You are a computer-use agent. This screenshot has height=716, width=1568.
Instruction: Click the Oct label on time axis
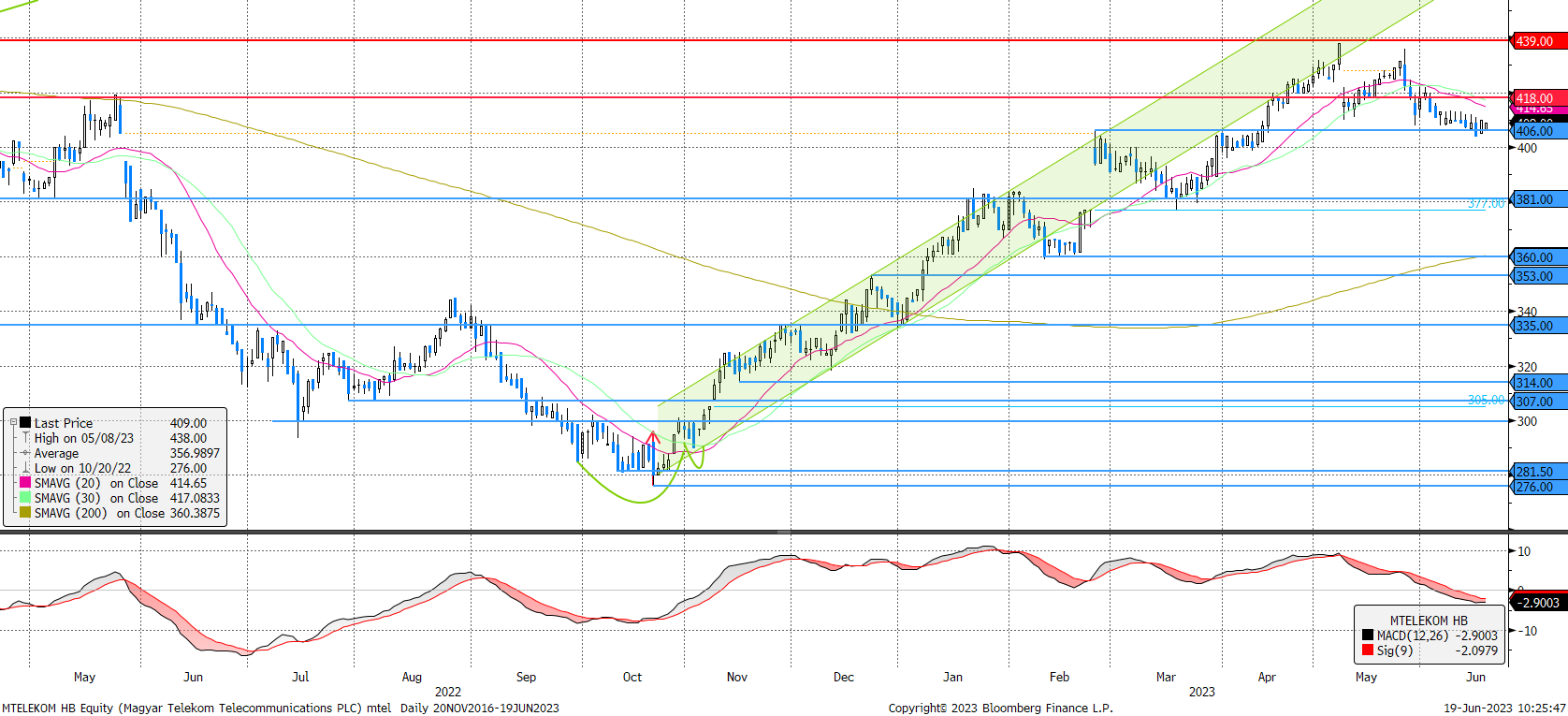(632, 677)
